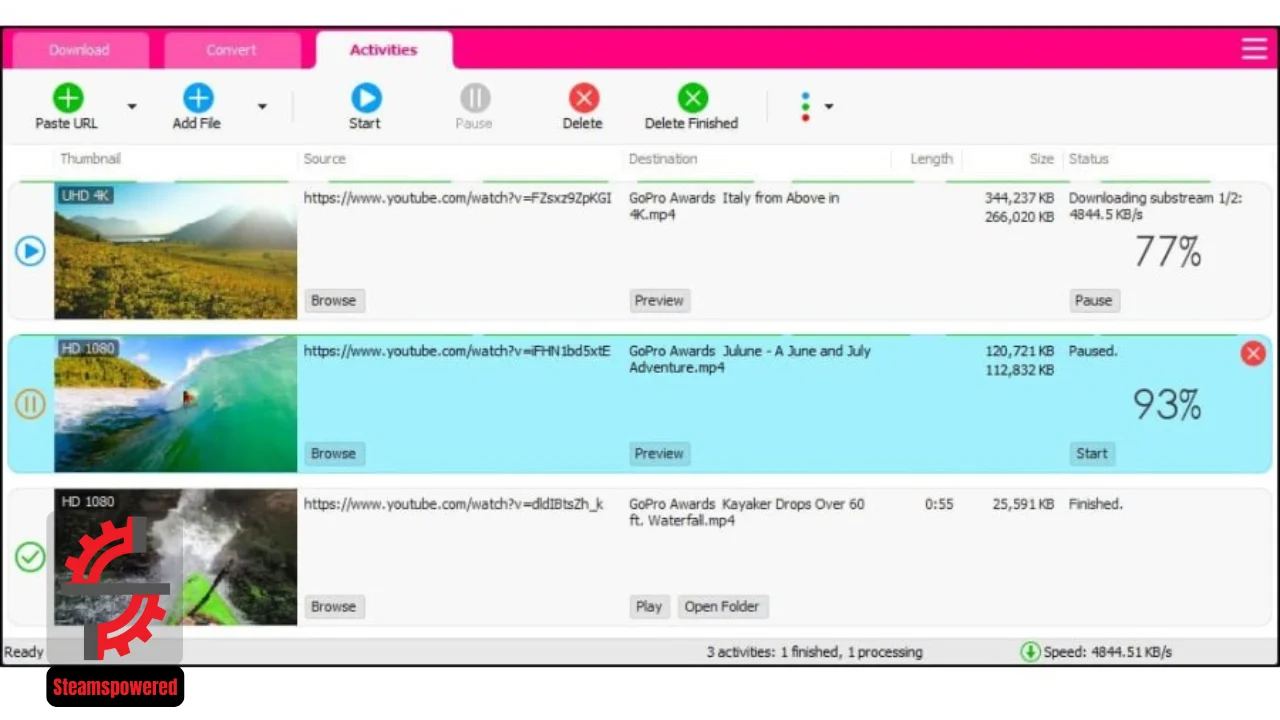Click the Paste URL green plus icon
Image resolution: width=1280 pixels, height=720 pixels.
pos(68,98)
